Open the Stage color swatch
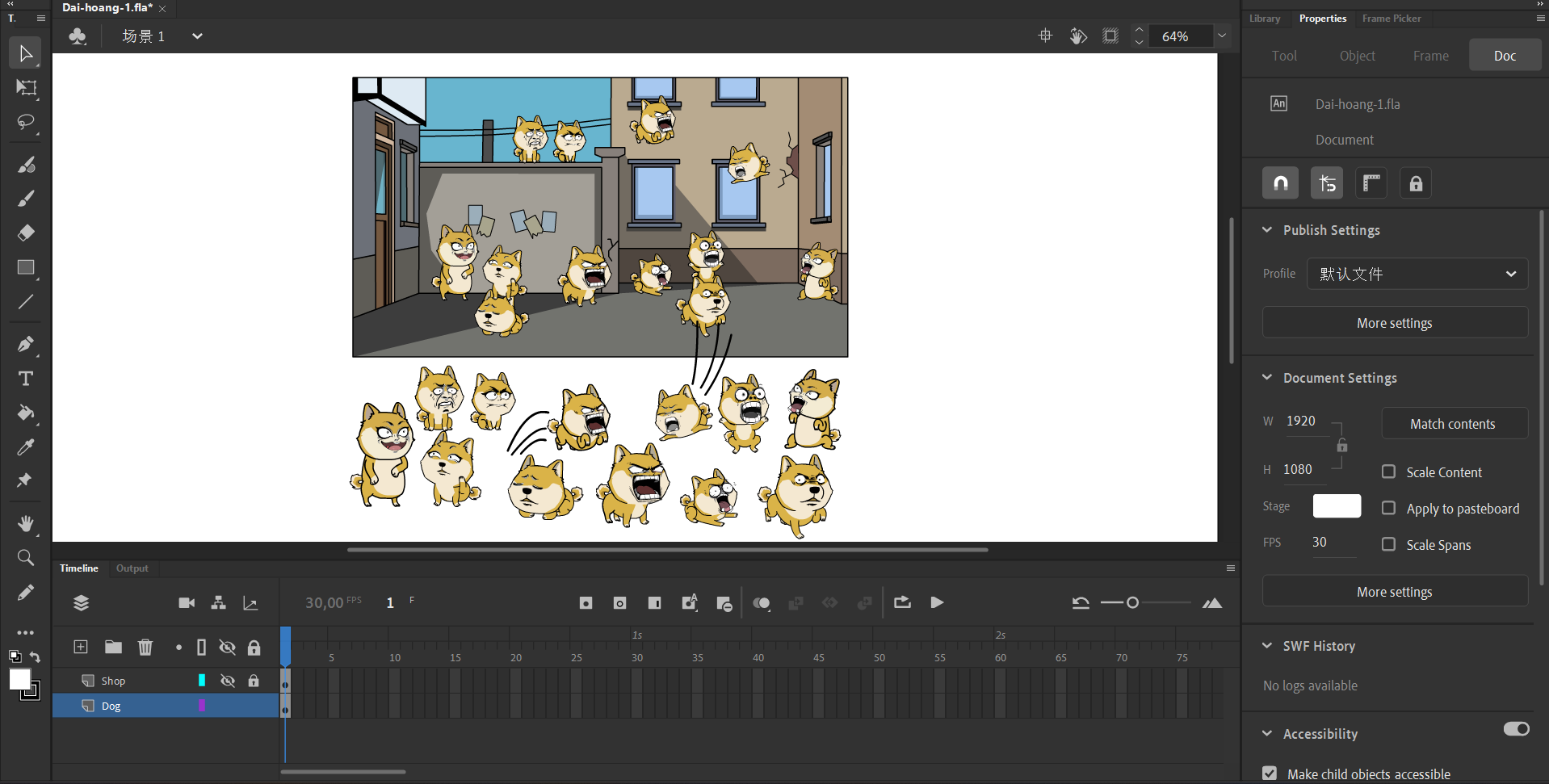1549x784 pixels. pos(1337,506)
